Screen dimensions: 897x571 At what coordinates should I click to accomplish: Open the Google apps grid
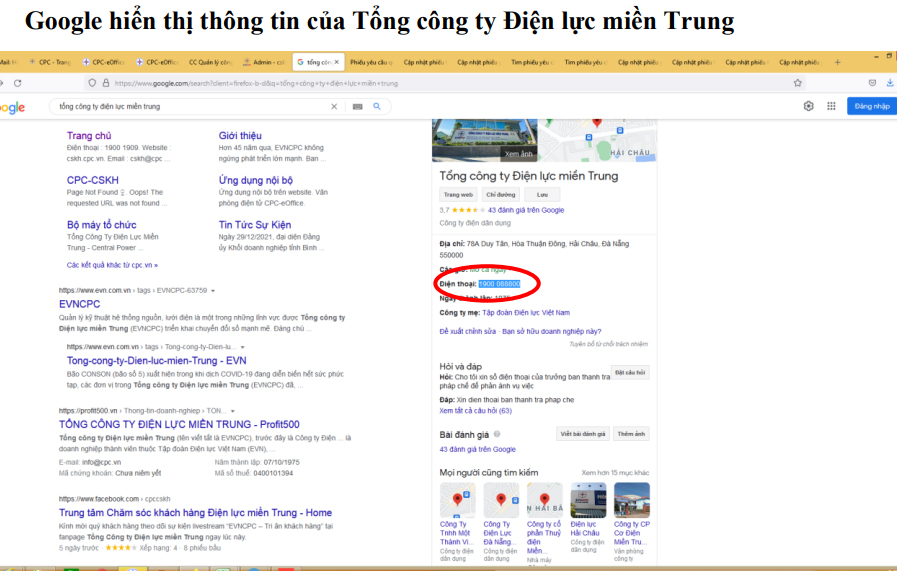tap(831, 106)
